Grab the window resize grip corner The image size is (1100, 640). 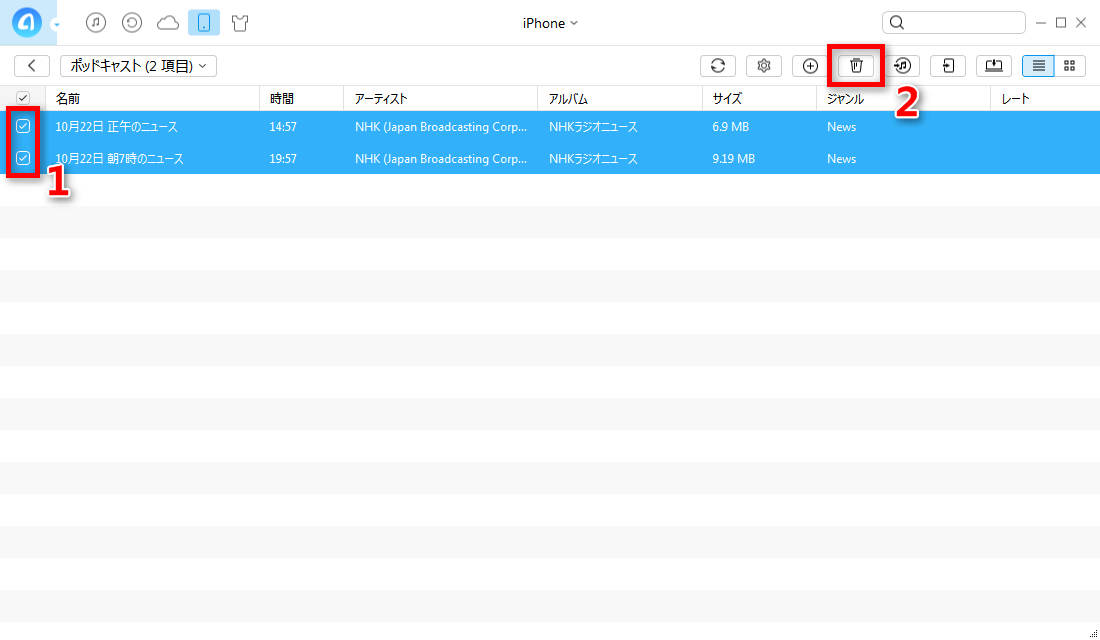(1093, 633)
